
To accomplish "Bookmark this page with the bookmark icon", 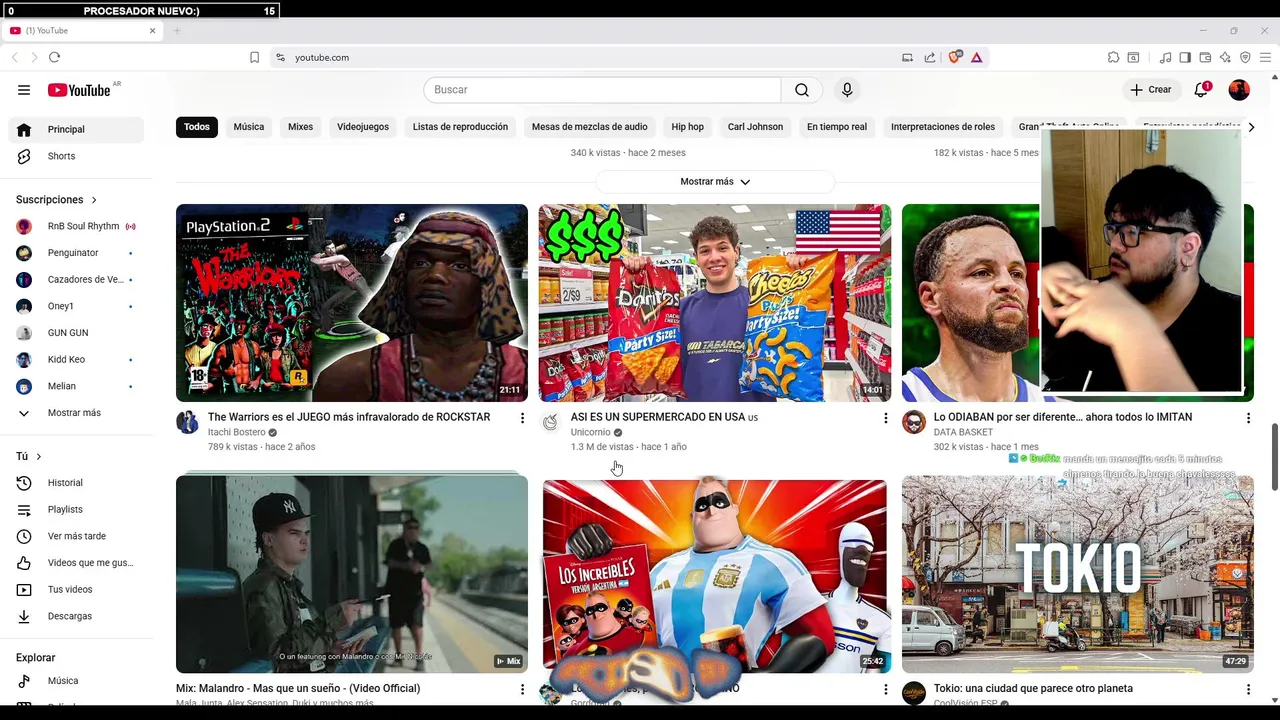I will tap(255, 58).
